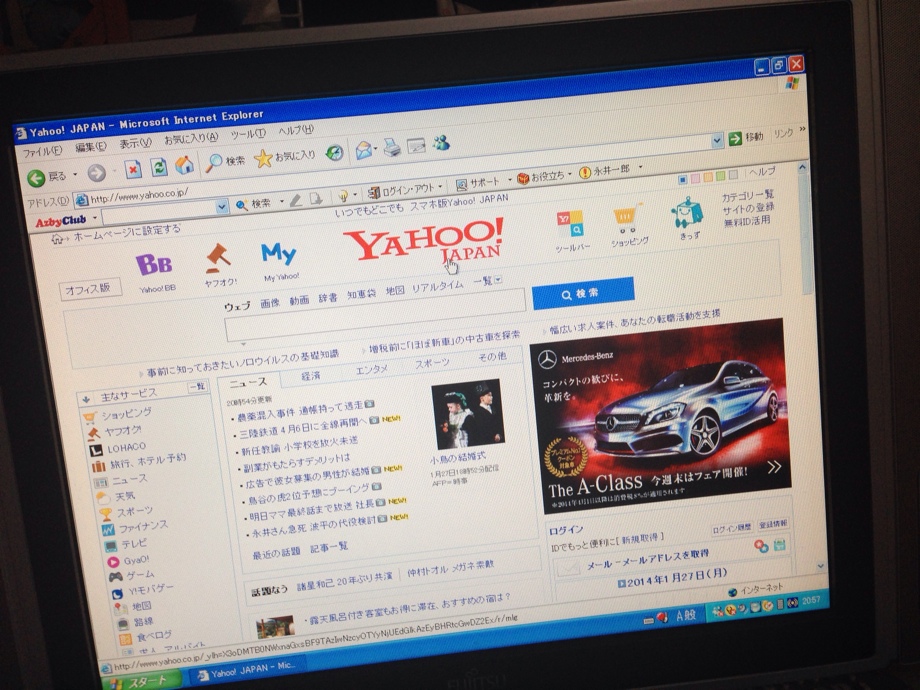Choose the green theme color square
The image size is (920, 690).
pyautogui.click(x=720, y=176)
